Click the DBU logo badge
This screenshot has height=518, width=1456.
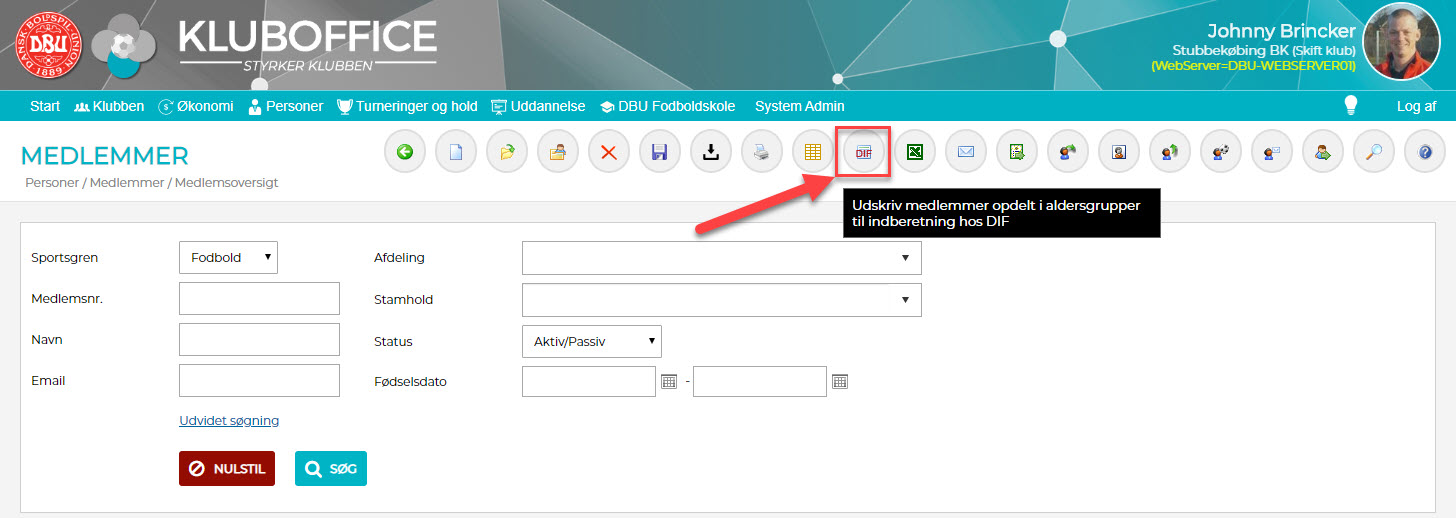click(48, 47)
